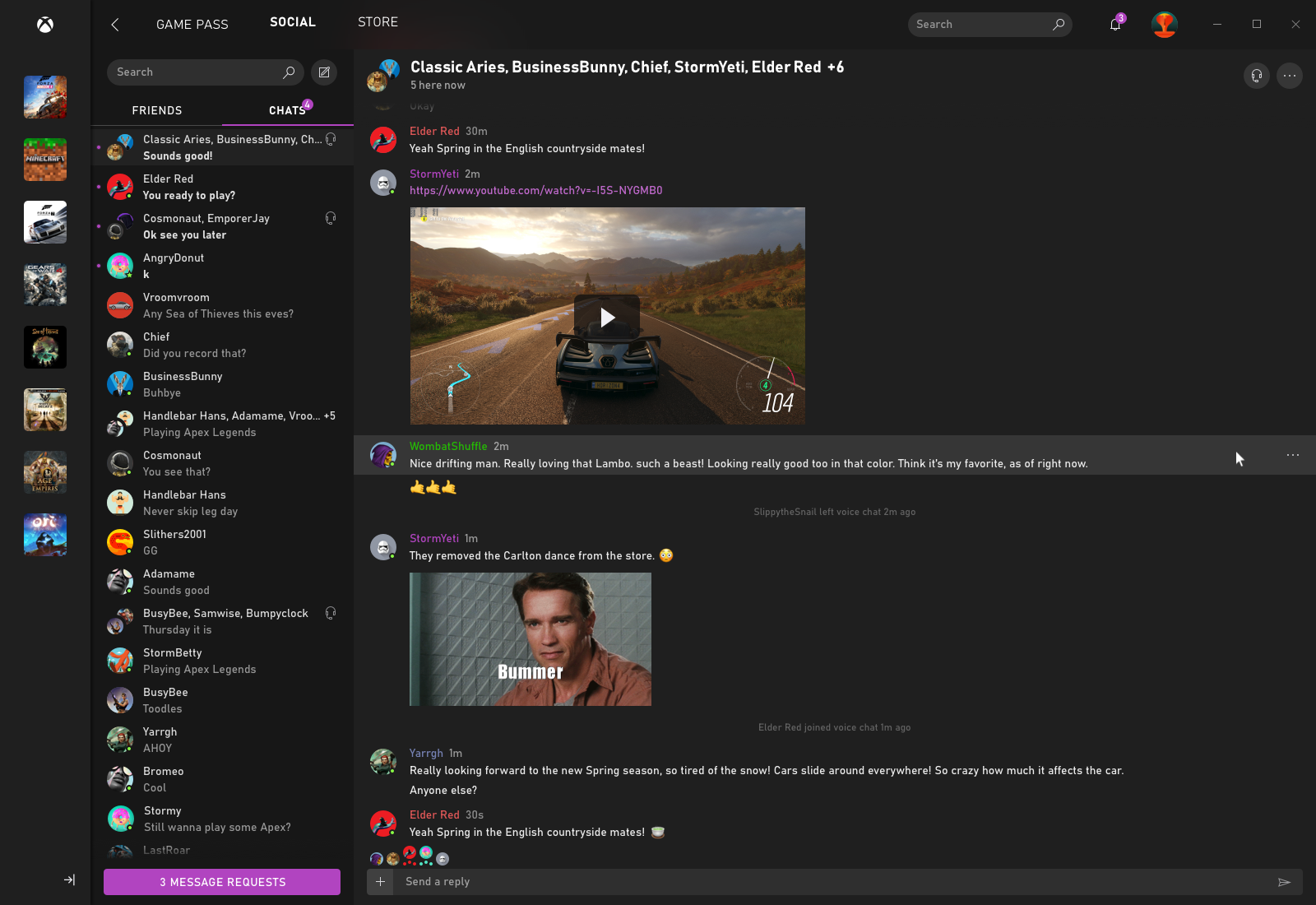
Task: Open Gears of War sidebar tile
Action: pyautogui.click(x=45, y=285)
